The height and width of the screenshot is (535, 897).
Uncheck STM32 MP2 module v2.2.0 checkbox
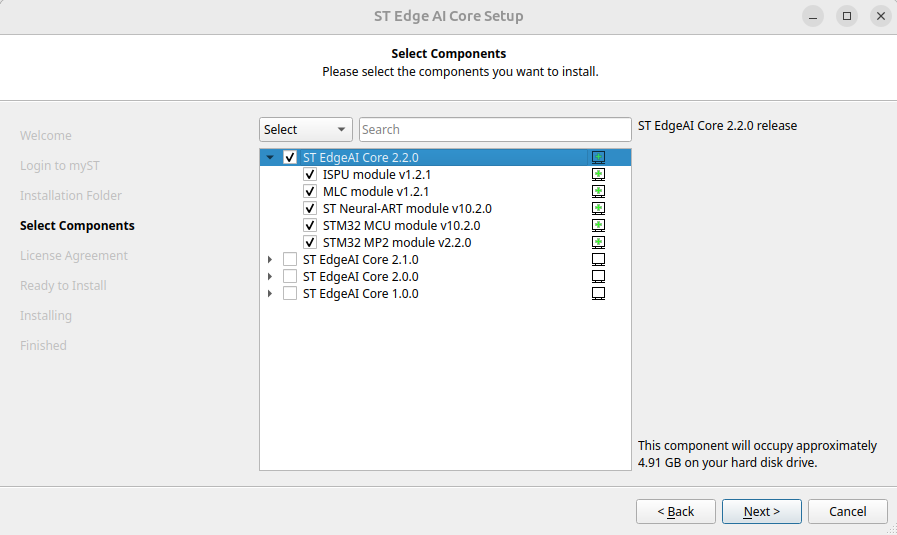(310, 243)
